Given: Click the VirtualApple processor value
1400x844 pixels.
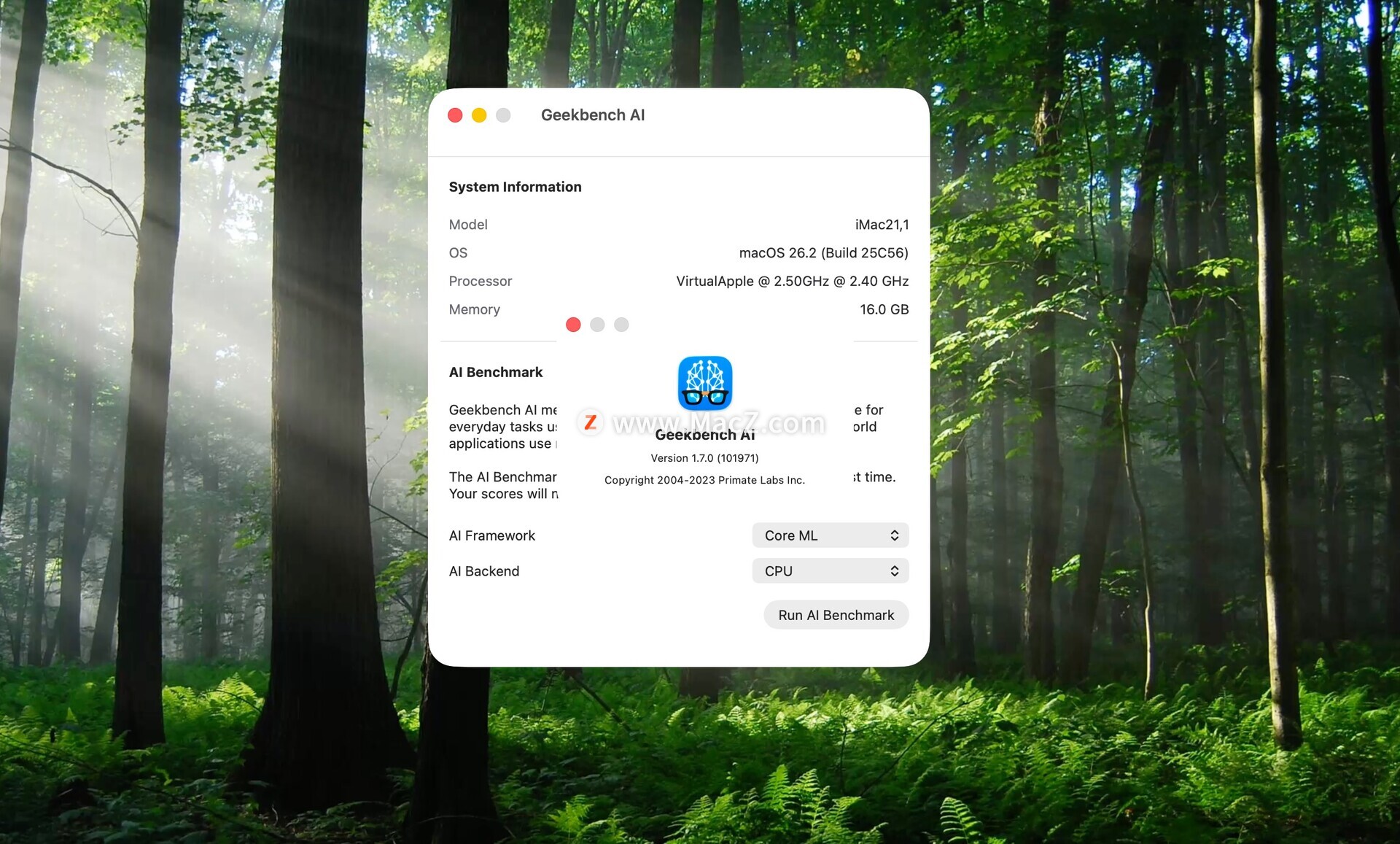Looking at the screenshot, I should [x=792, y=282].
